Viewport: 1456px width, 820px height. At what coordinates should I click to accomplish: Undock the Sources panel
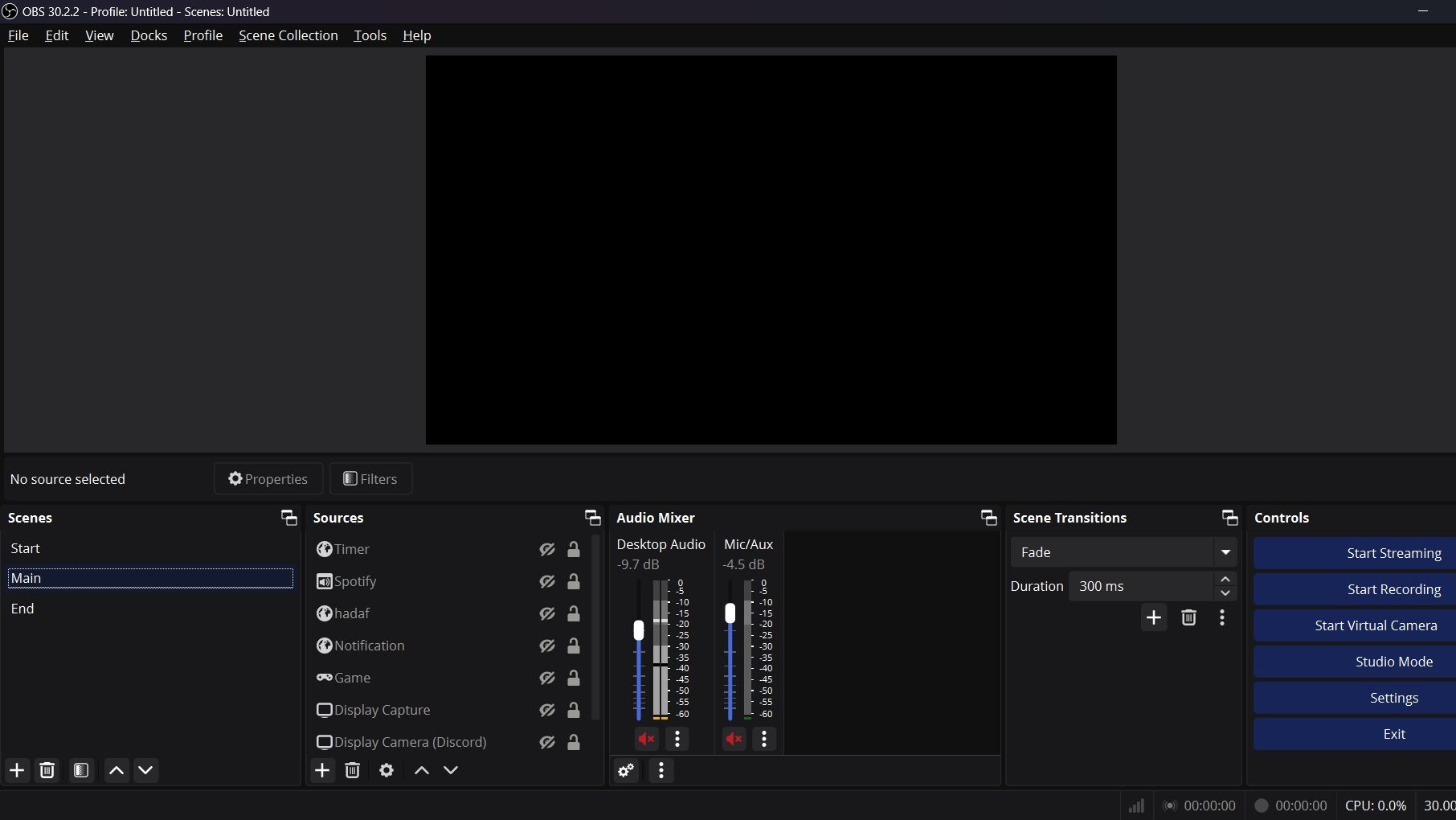[x=593, y=518]
